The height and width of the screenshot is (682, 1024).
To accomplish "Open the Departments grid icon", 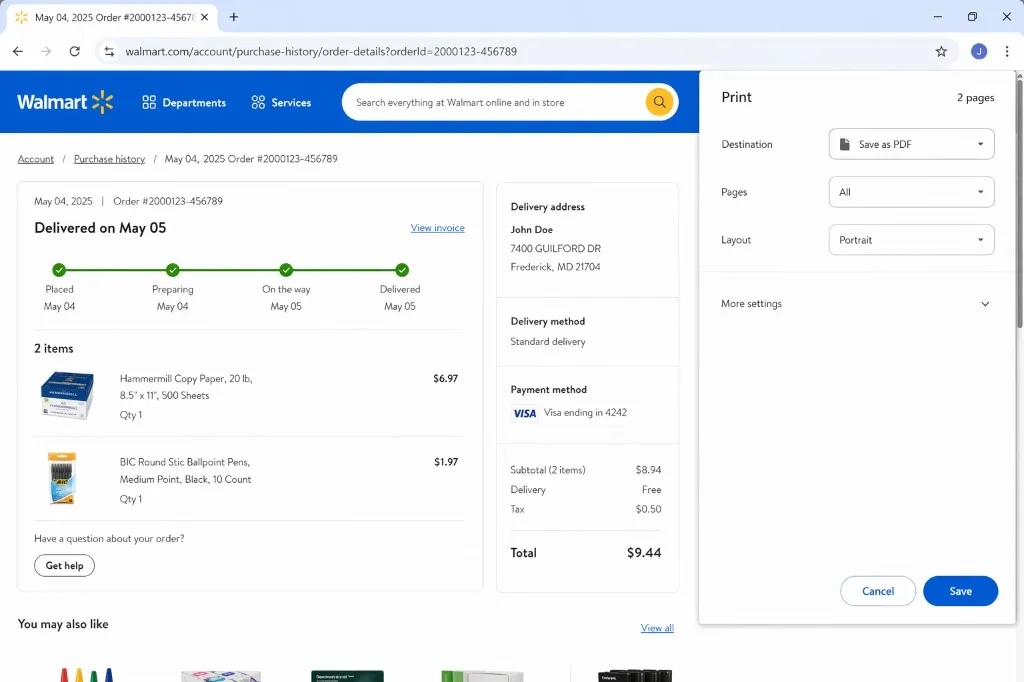I will coord(148,102).
